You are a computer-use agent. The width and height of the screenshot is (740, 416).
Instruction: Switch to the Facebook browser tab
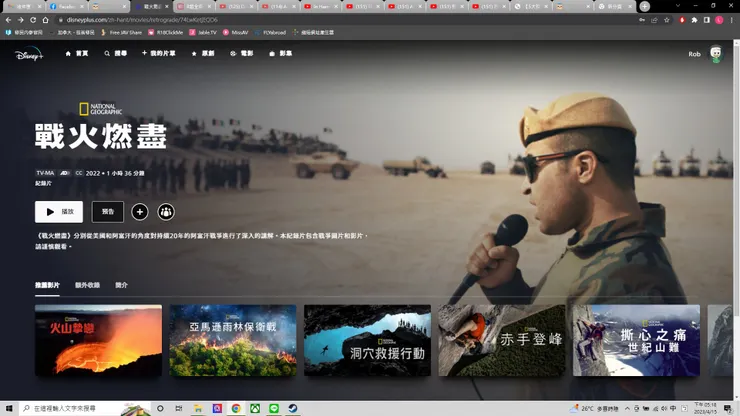point(66,7)
